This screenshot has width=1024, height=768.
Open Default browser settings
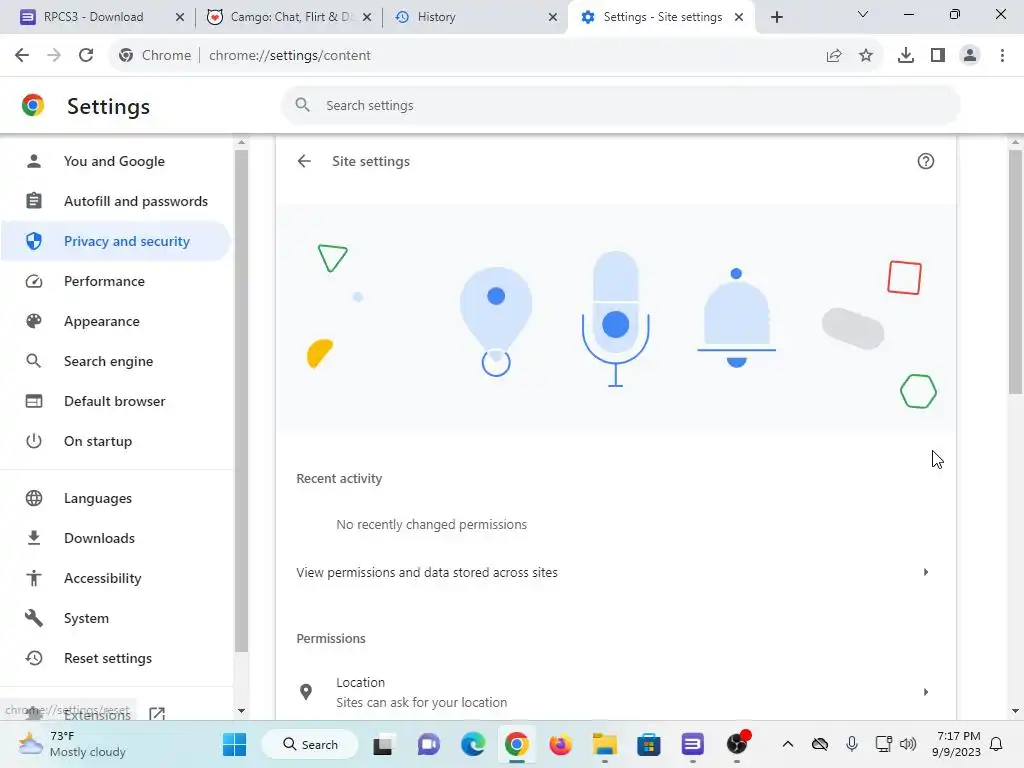pos(114,401)
